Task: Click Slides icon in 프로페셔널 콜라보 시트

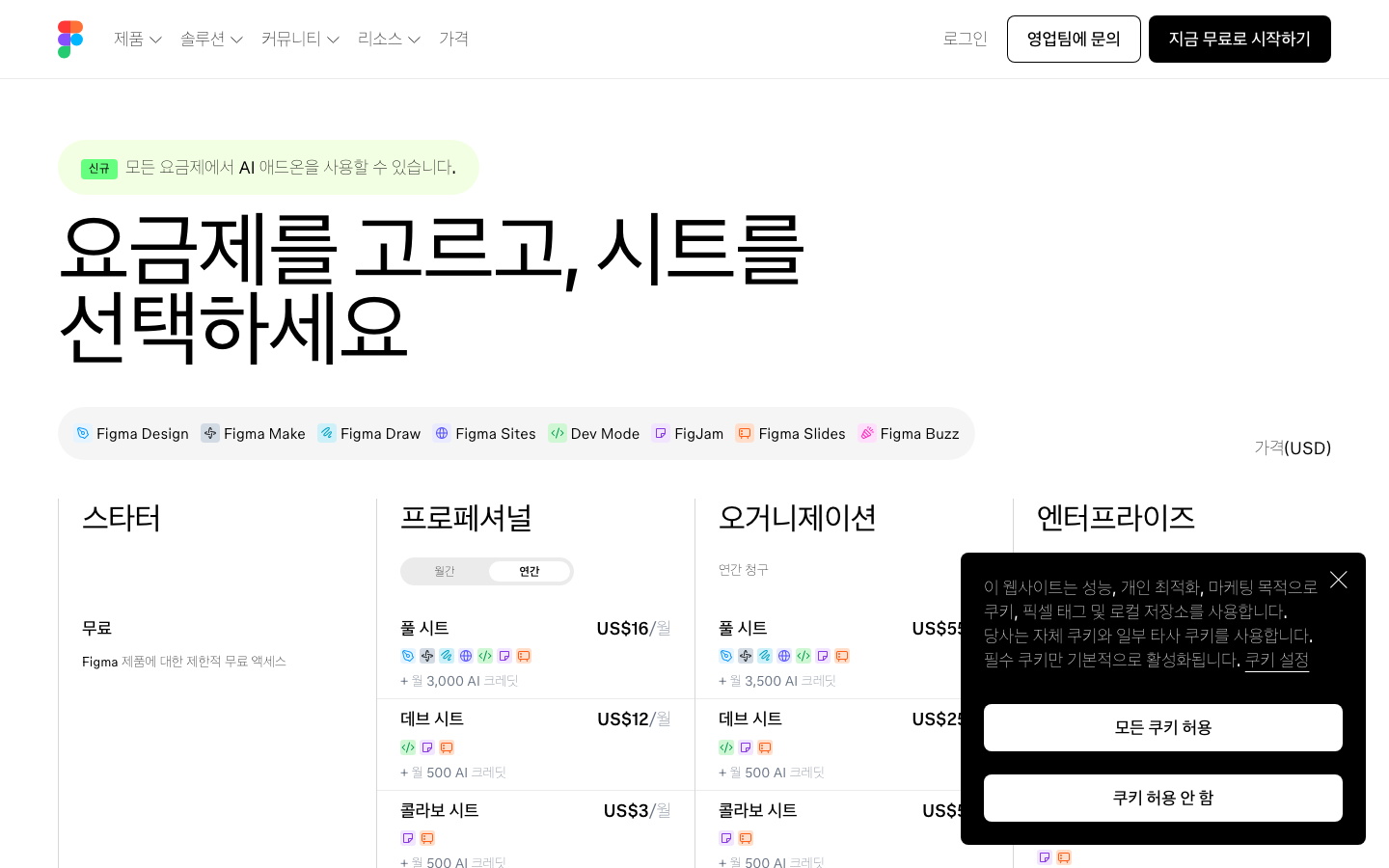Action: click(427, 838)
